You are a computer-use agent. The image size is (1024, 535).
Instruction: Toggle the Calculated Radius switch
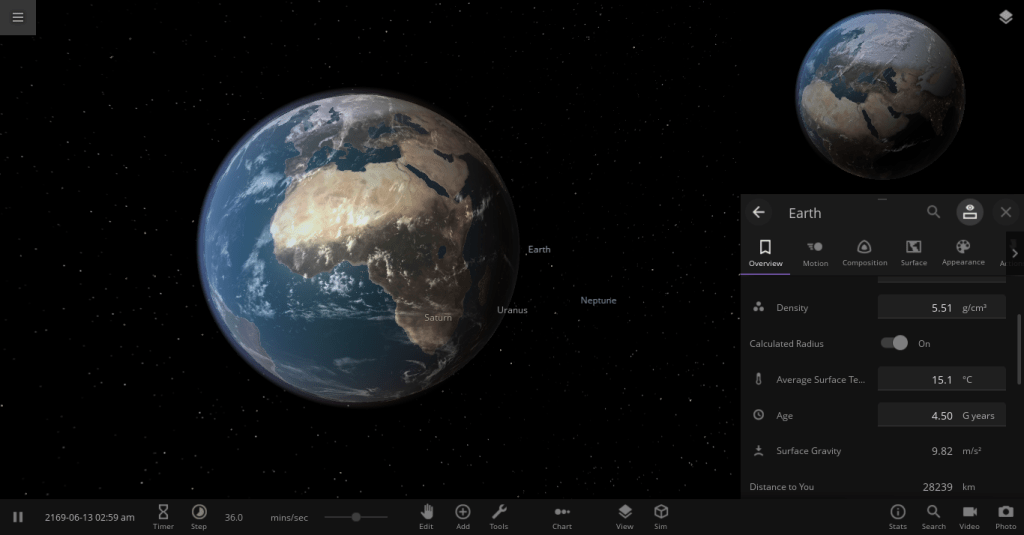(894, 343)
